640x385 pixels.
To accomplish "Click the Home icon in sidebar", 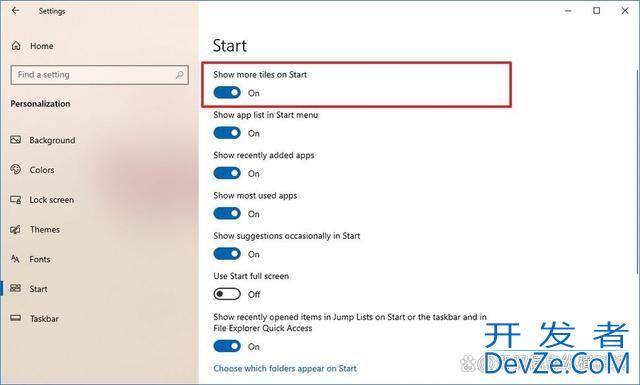I will click(16, 46).
